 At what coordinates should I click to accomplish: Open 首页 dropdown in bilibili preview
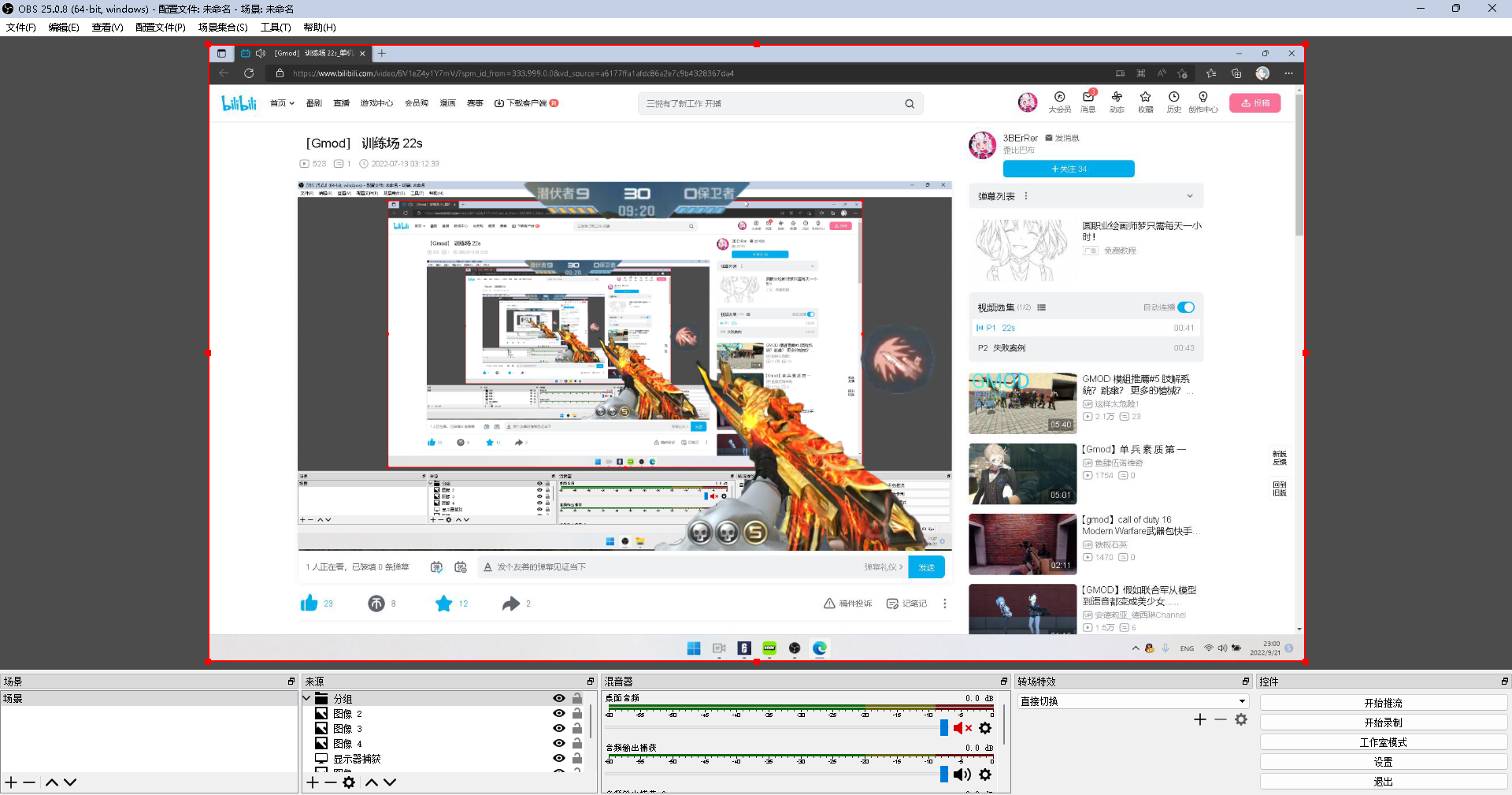(282, 103)
